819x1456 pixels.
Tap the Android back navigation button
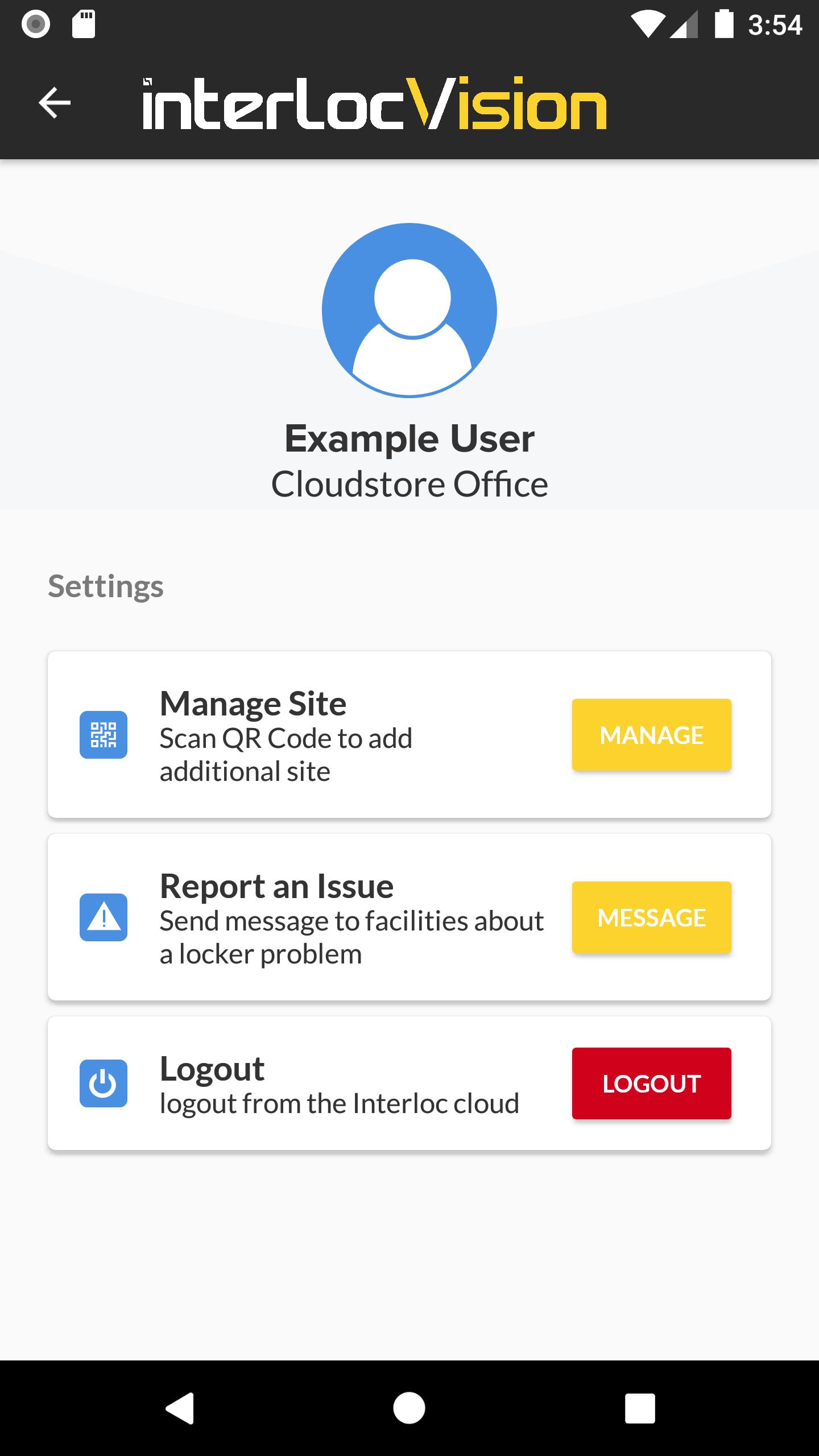point(180,1408)
